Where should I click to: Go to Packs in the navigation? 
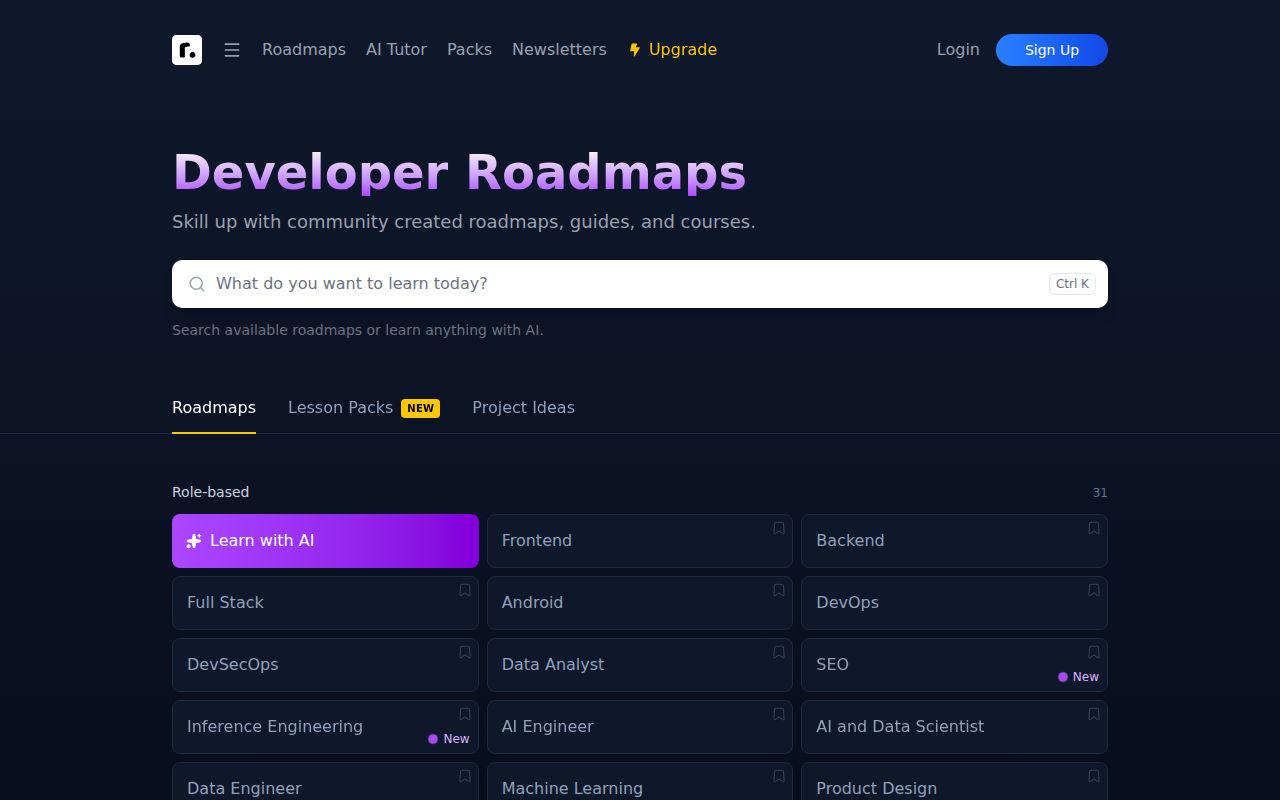coord(469,50)
